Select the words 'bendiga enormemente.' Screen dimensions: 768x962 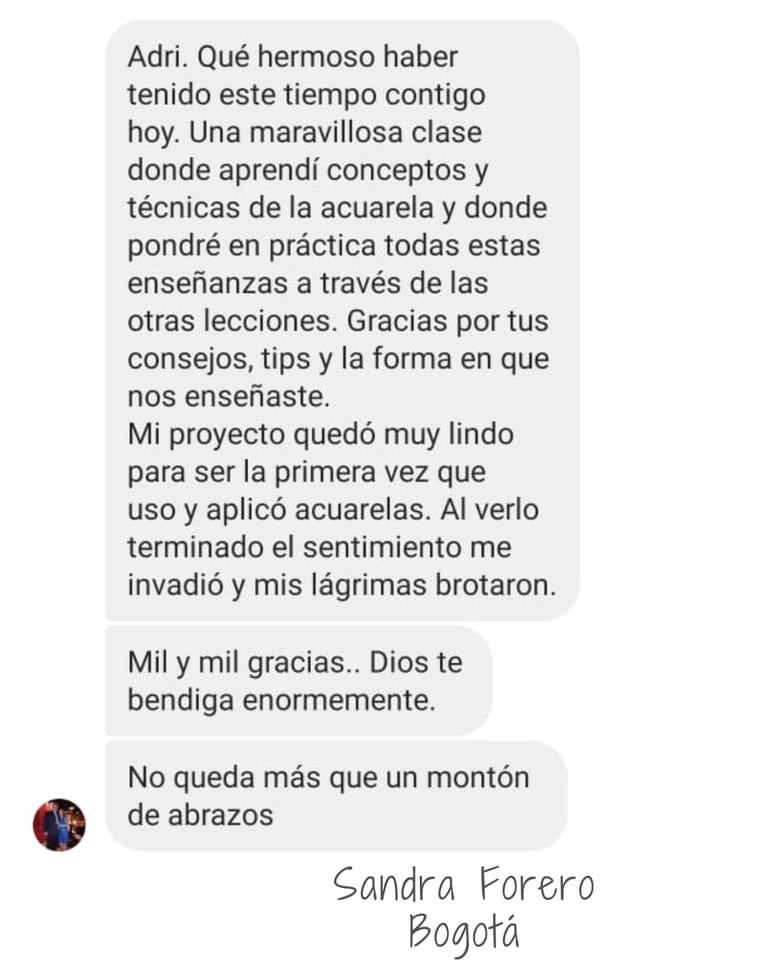pos(282,701)
